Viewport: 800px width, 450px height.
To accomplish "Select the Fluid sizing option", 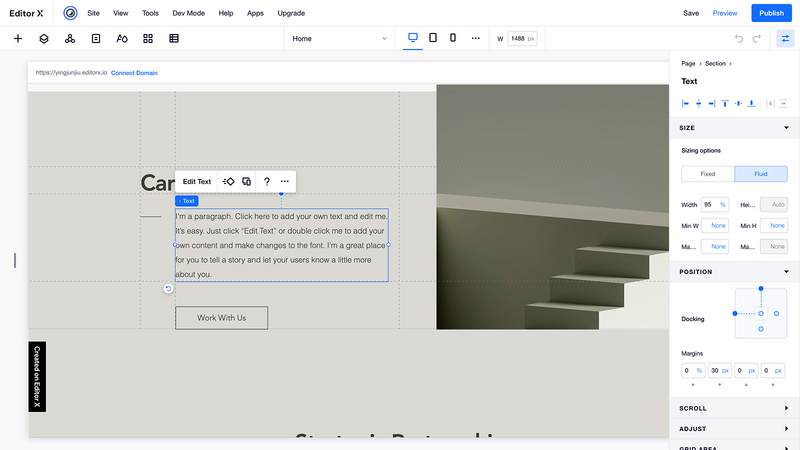I will (761, 174).
